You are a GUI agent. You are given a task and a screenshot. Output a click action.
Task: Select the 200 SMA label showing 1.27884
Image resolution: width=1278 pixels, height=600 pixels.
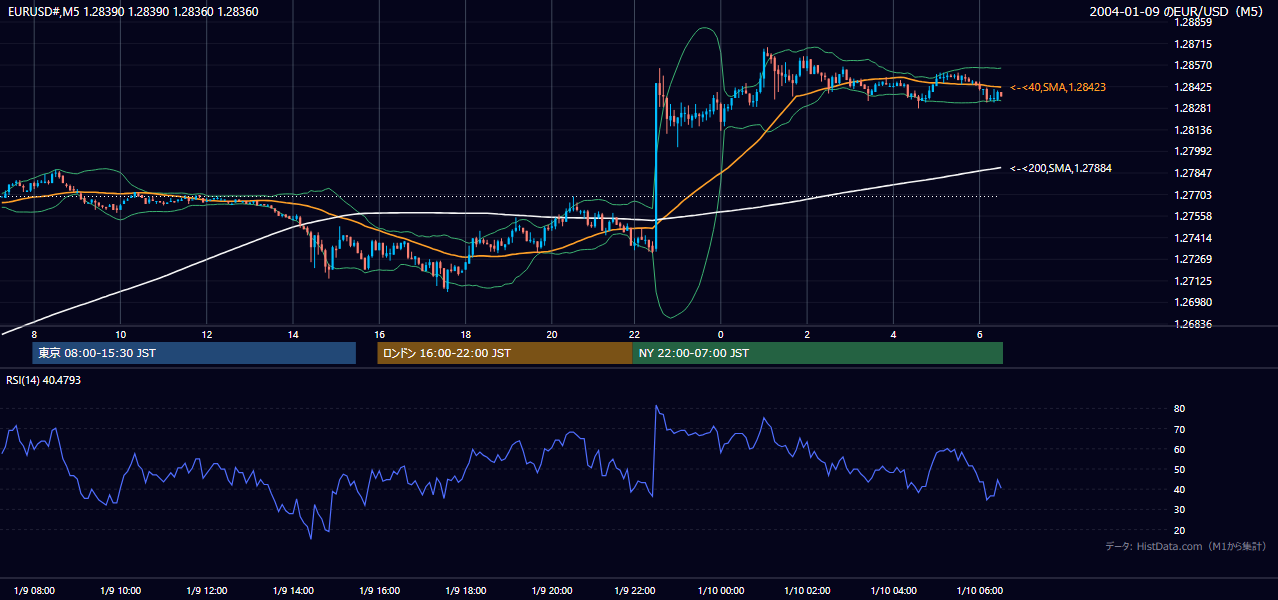point(1061,168)
